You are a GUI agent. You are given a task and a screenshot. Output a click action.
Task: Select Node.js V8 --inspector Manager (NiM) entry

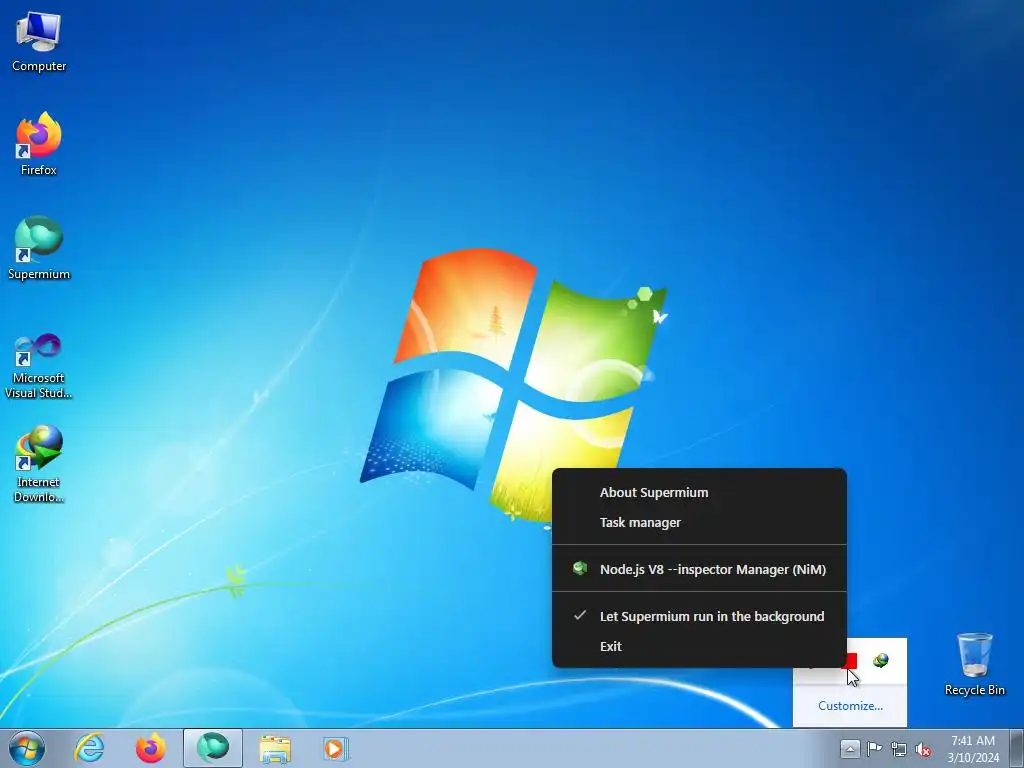[x=699, y=569]
